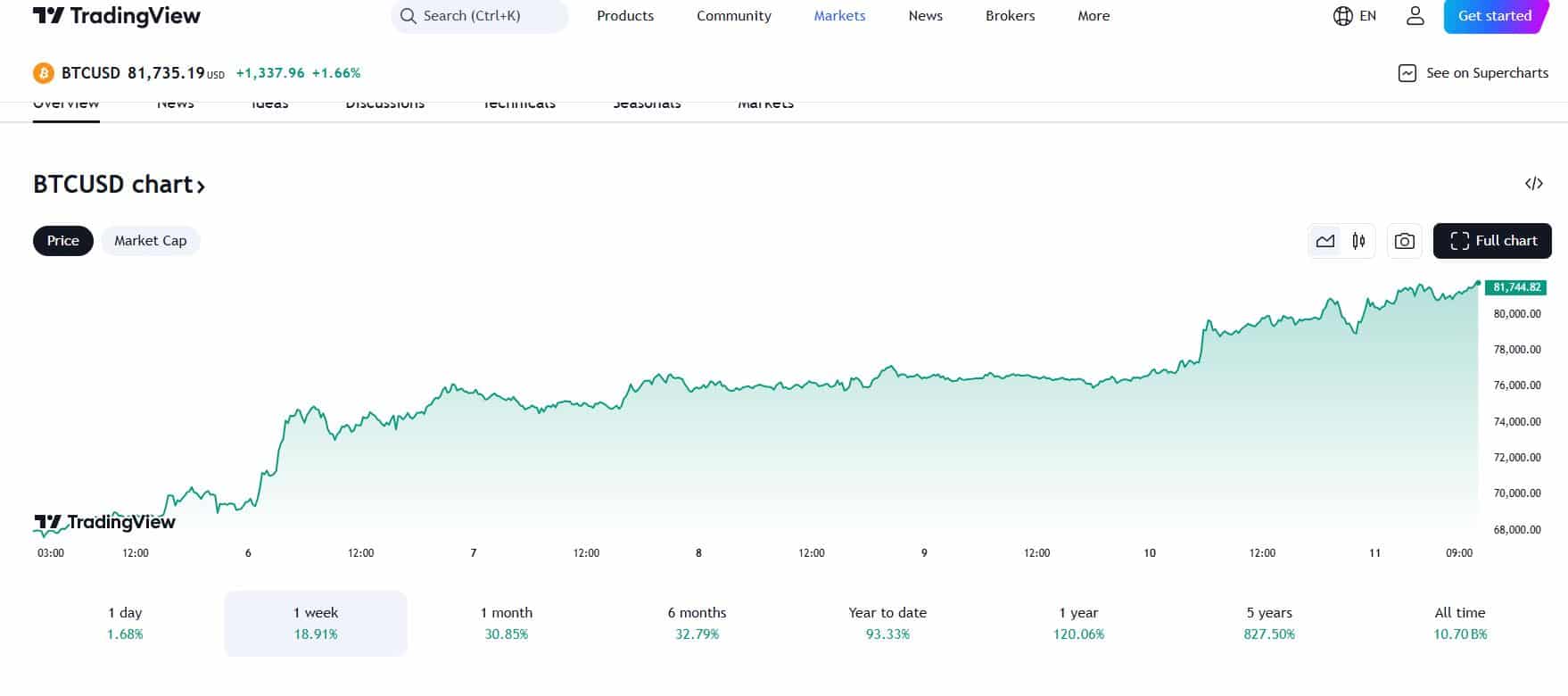The image size is (1568, 696).
Task: Switch to the Discussions tab
Action: 385,105
